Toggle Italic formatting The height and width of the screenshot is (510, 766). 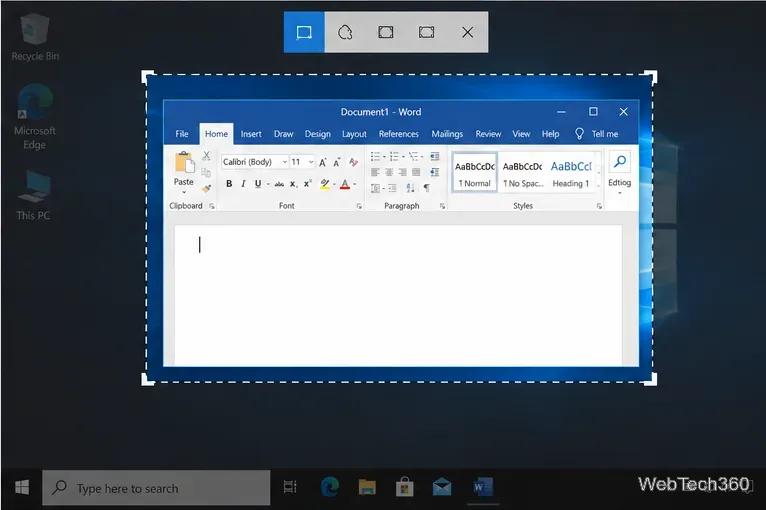(243, 184)
